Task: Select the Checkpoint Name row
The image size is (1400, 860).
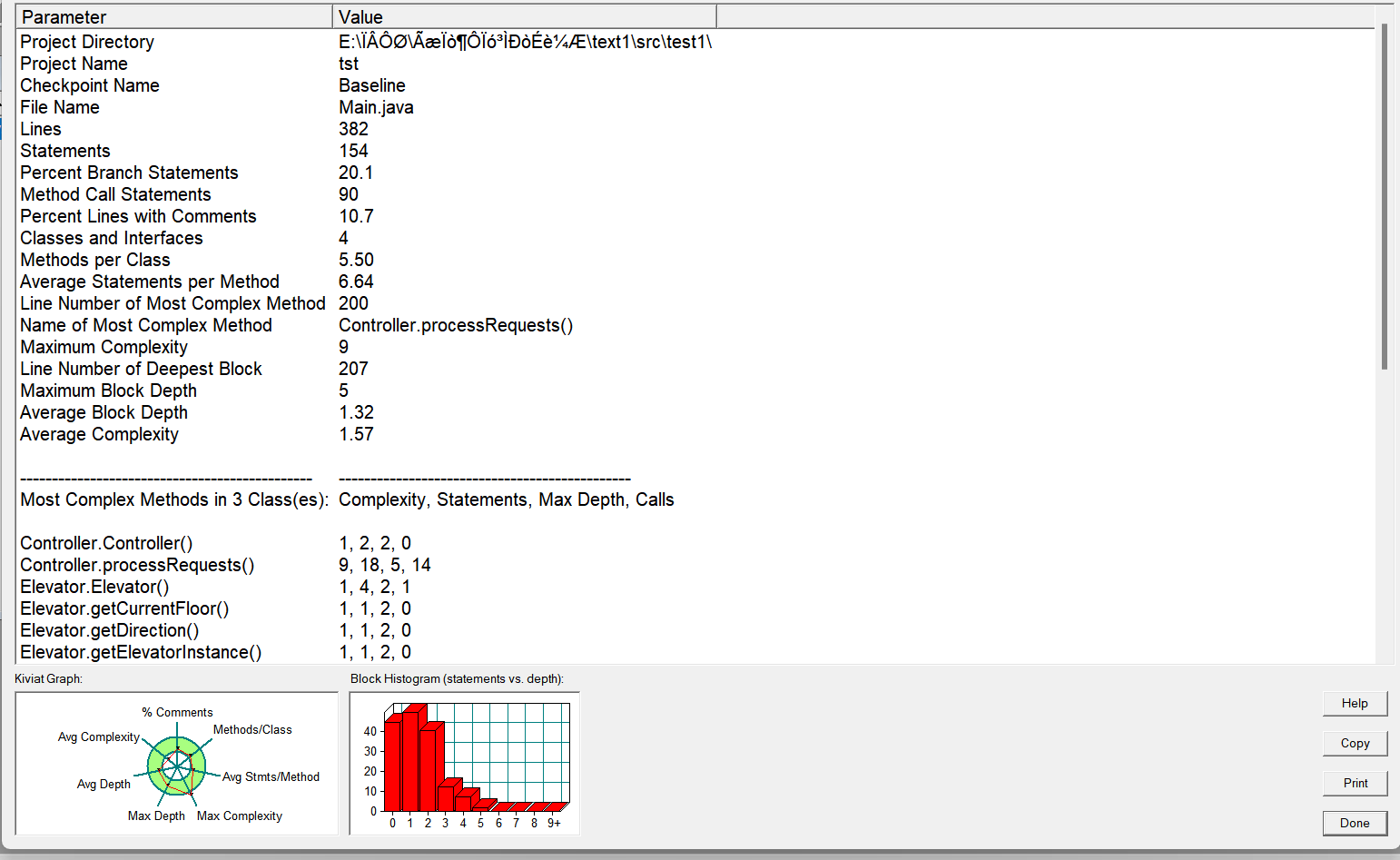Action: coord(695,85)
